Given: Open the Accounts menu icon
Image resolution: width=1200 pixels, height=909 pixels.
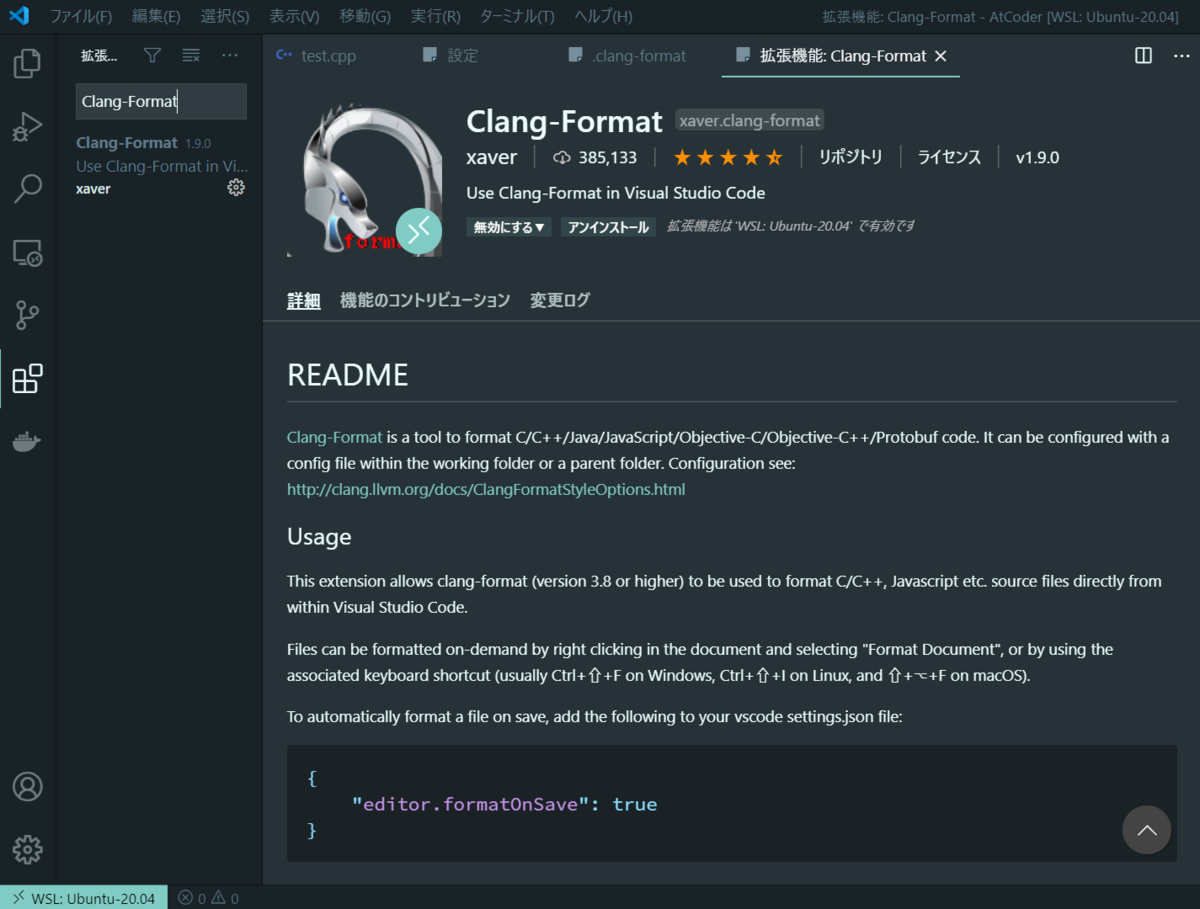Looking at the screenshot, I should [x=27, y=787].
